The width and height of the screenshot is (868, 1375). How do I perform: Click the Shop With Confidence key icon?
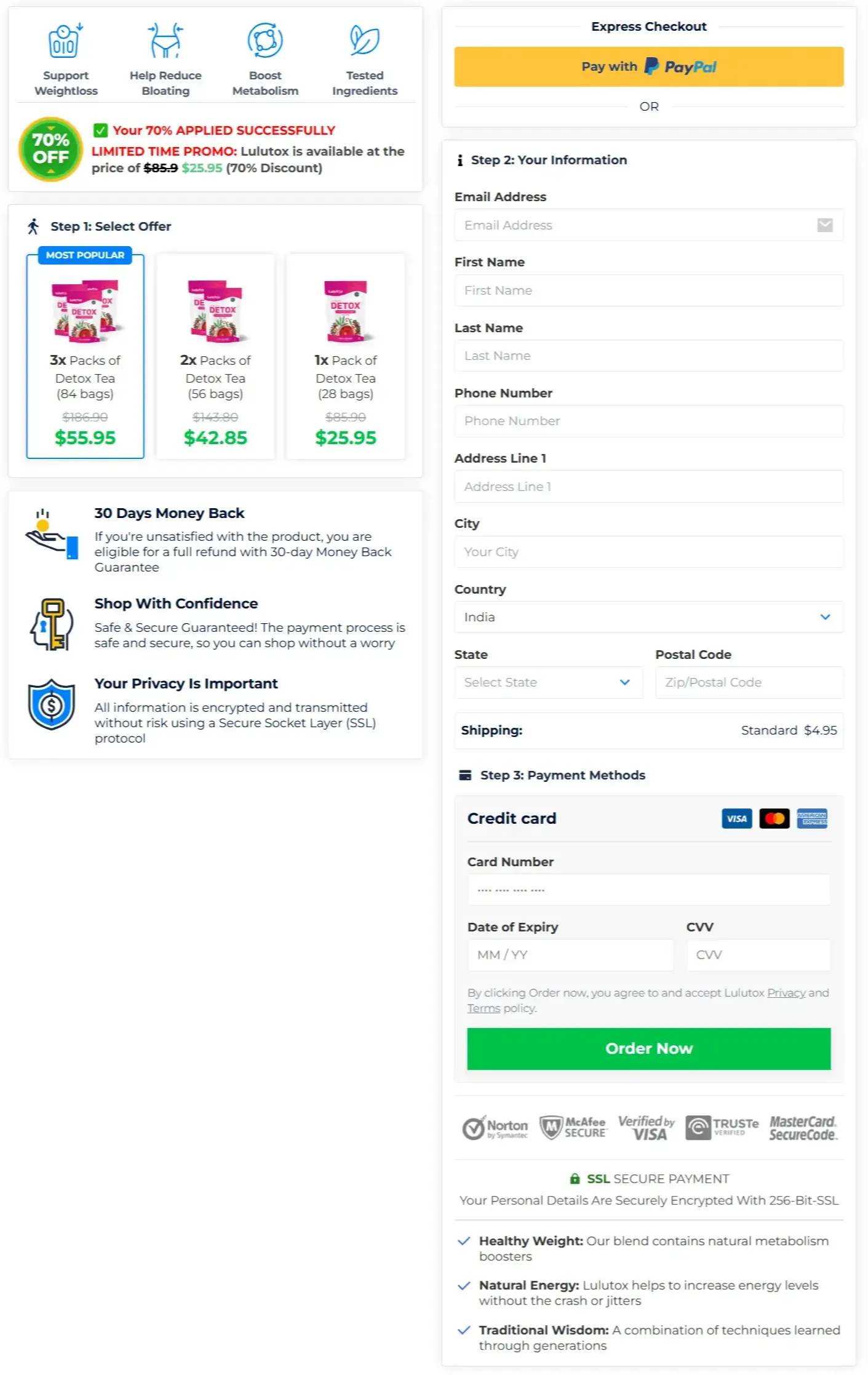pyautogui.click(x=52, y=624)
